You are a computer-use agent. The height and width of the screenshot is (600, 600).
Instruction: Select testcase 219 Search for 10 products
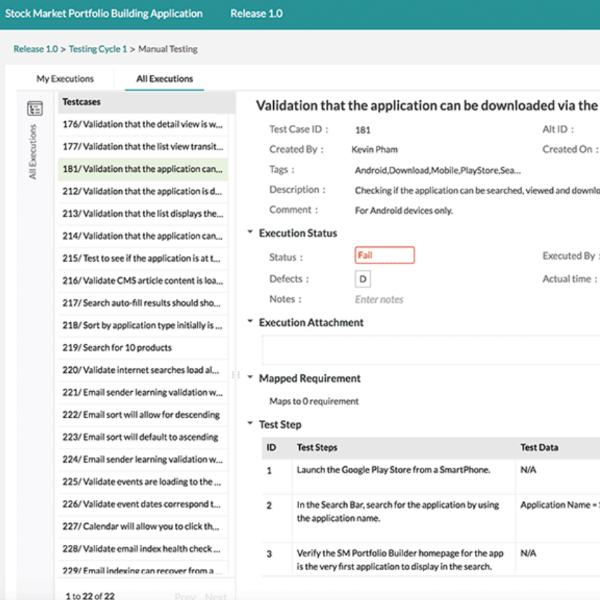143,347
